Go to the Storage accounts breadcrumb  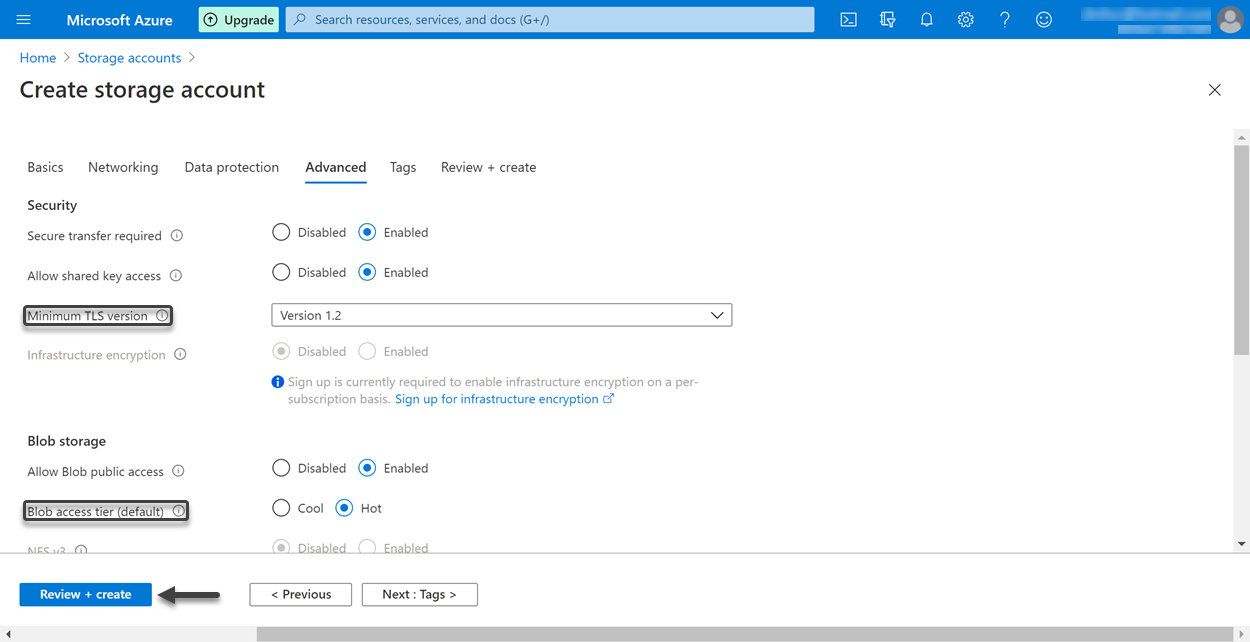tap(130, 58)
